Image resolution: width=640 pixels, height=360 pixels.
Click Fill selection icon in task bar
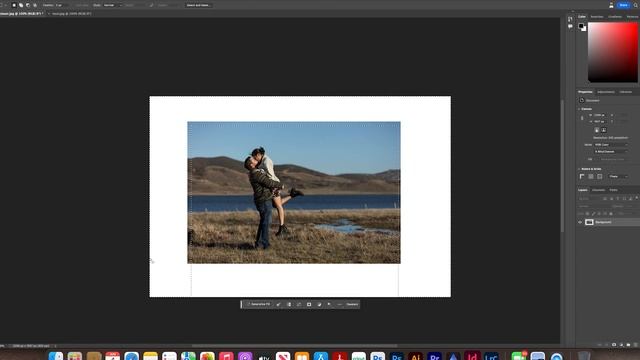click(329, 304)
